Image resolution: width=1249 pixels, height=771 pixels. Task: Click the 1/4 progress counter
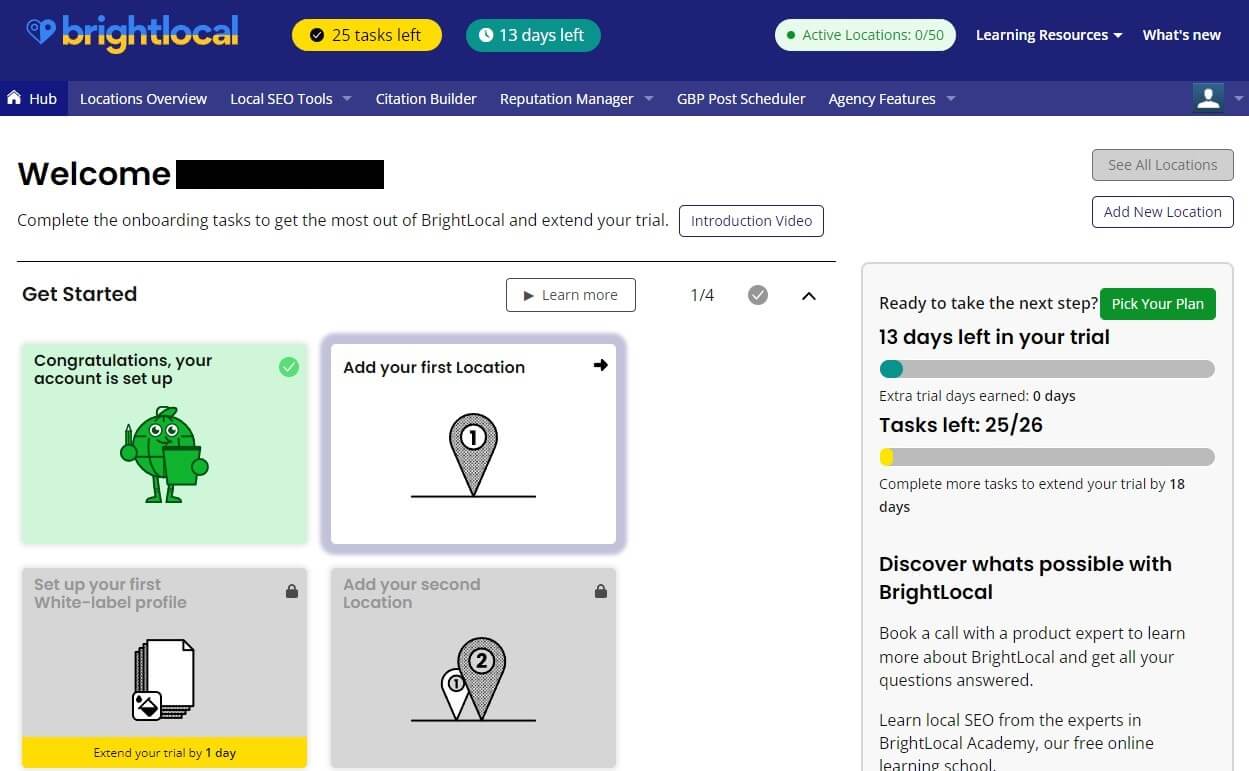pyautogui.click(x=702, y=295)
